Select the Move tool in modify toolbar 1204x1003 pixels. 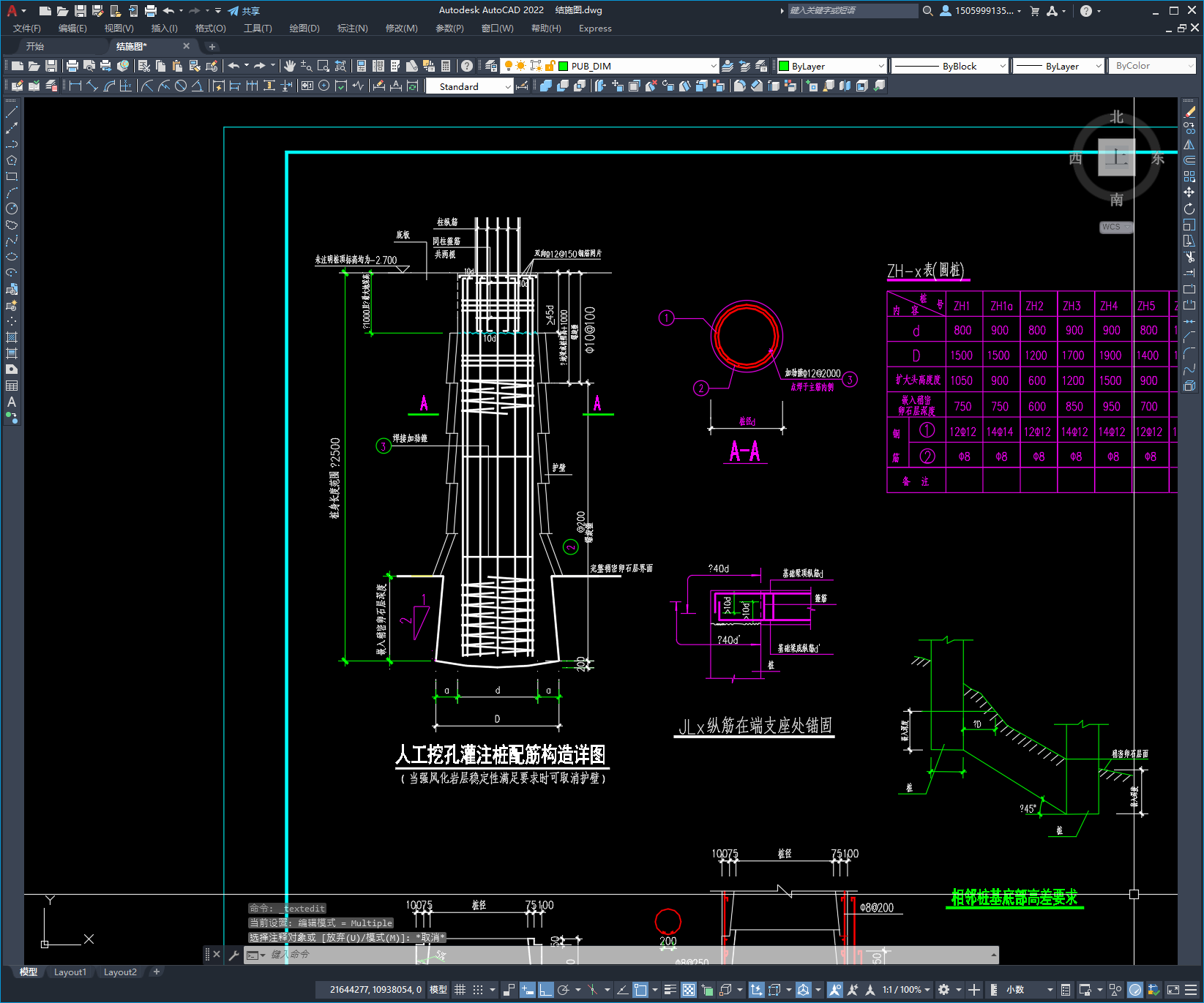pos(1189,192)
